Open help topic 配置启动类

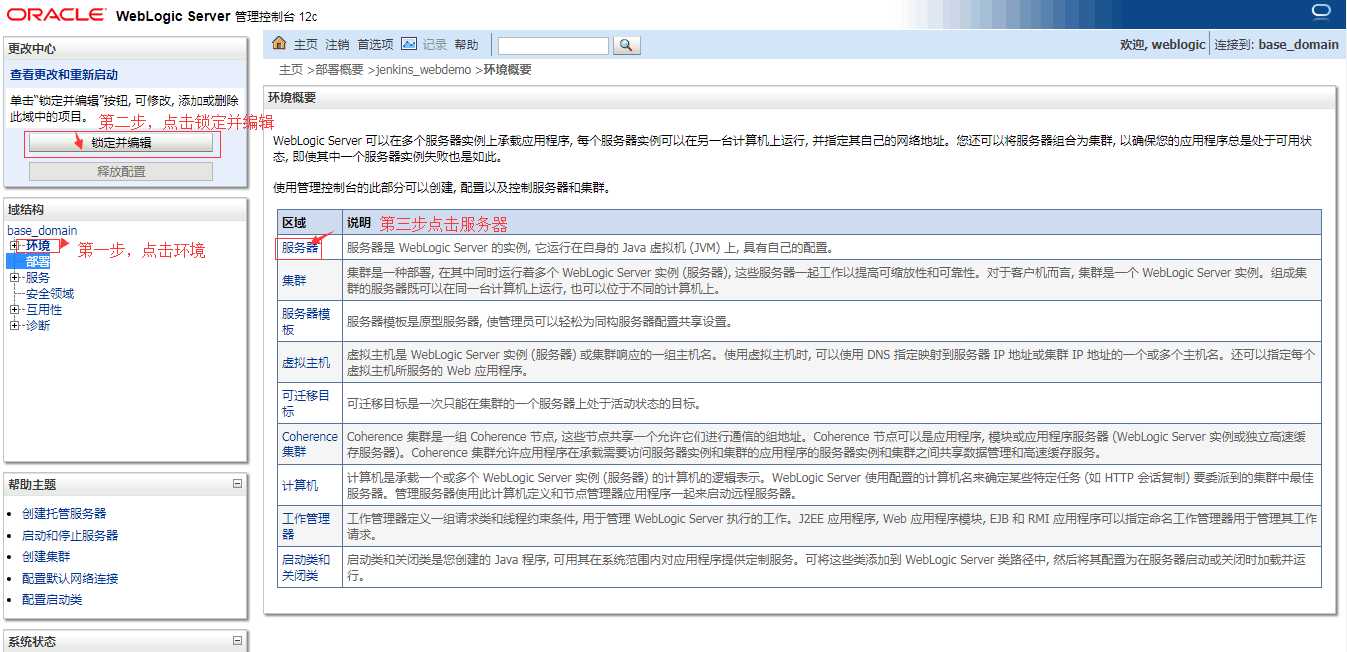[52, 599]
